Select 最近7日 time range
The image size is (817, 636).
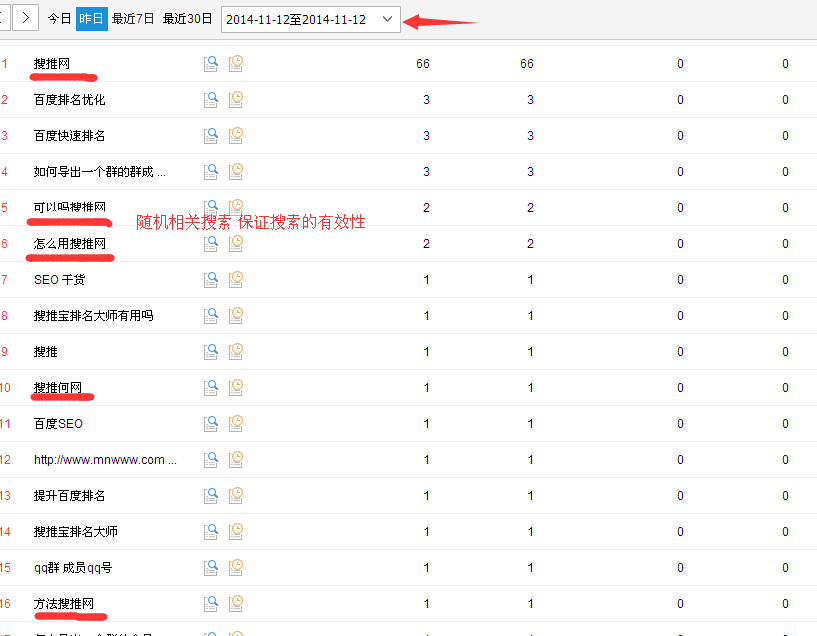(133, 19)
